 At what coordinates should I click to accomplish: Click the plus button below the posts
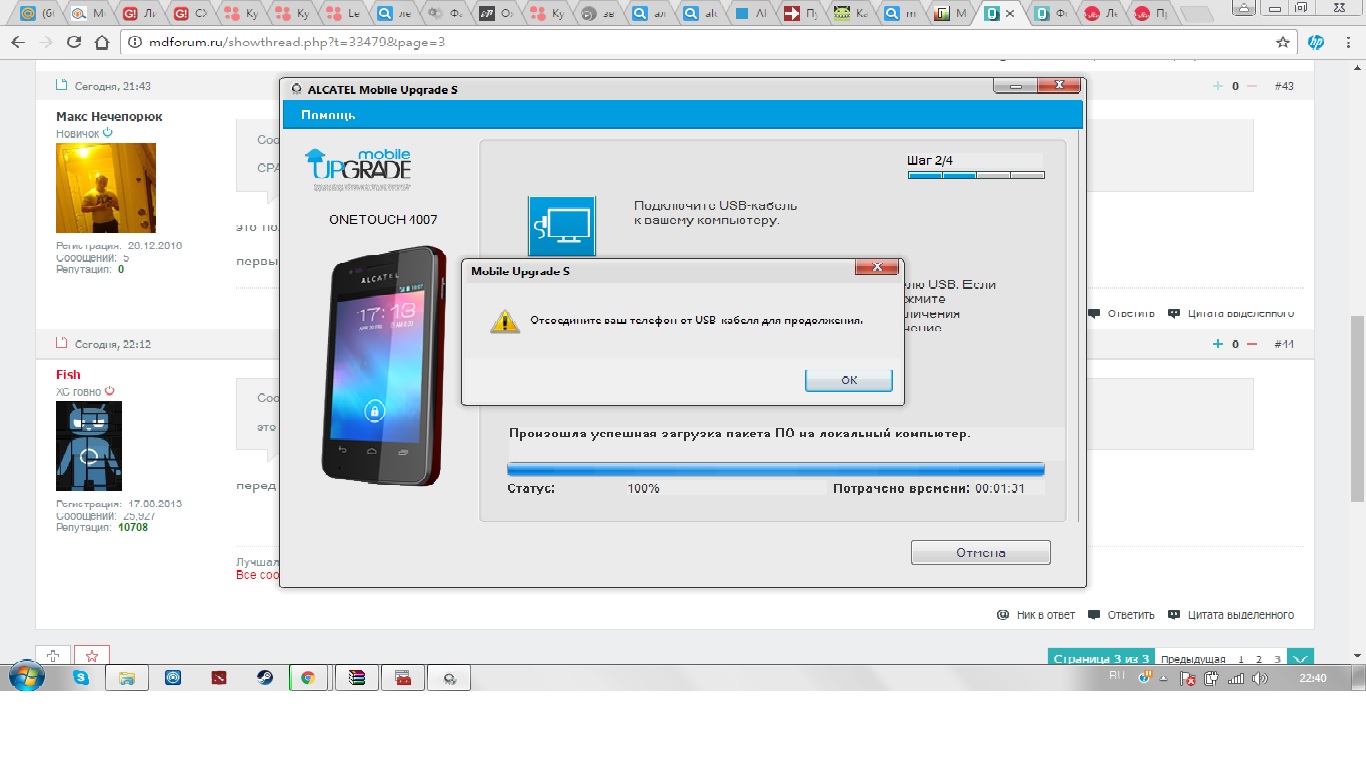[53, 656]
